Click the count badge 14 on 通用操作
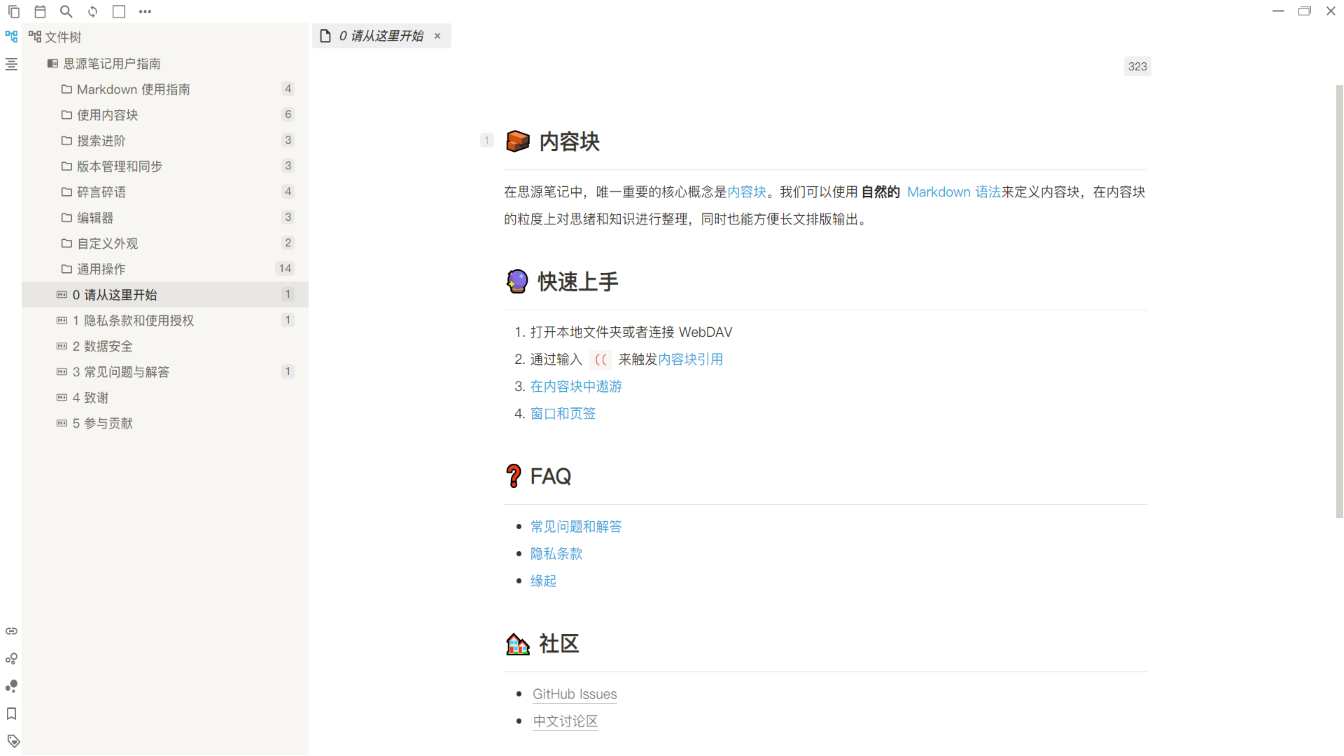The height and width of the screenshot is (756, 1344). click(285, 268)
